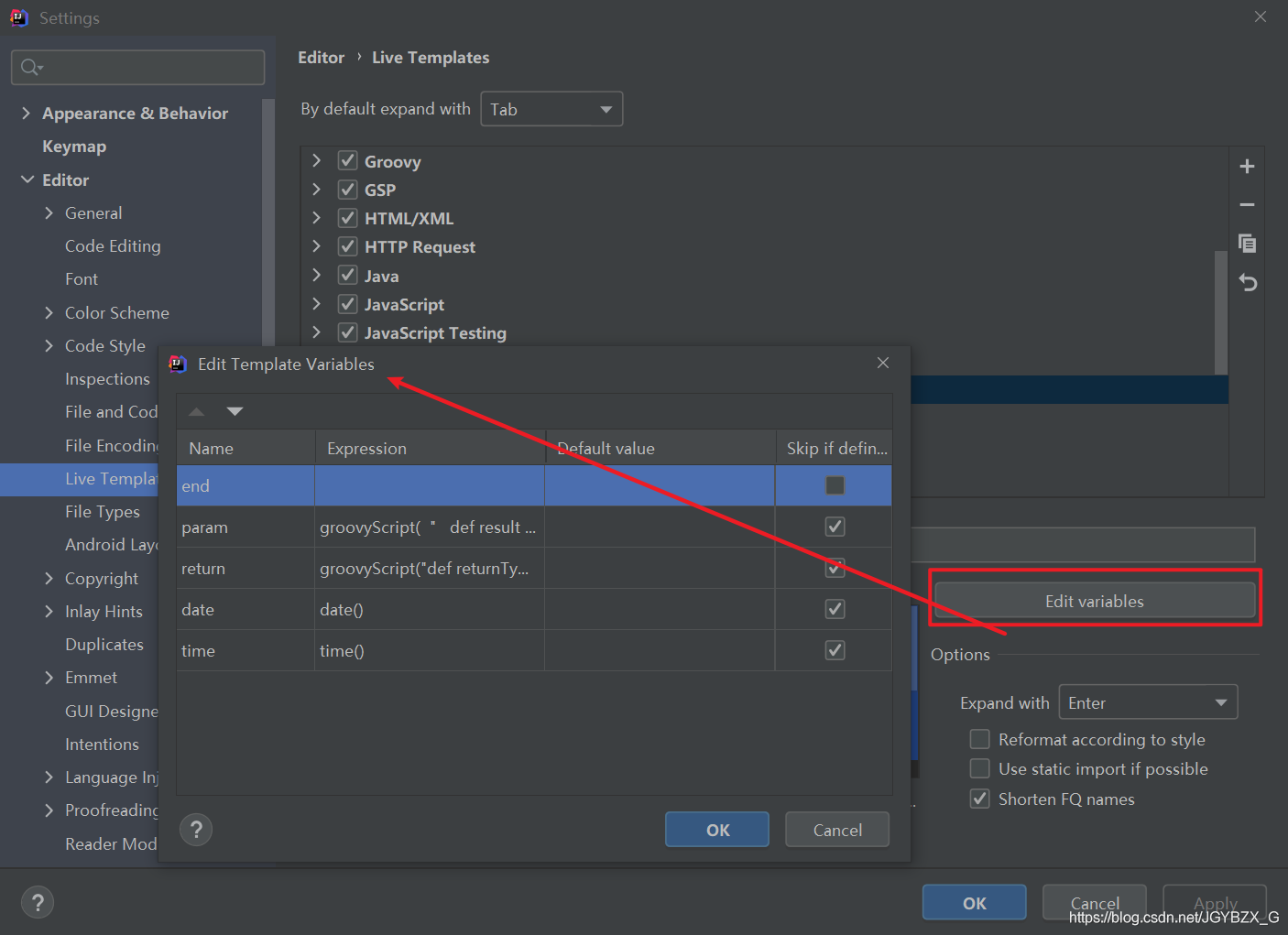Viewport: 1288px width, 935px height.
Task: Expand the GSP template group
Action: click(316, 189)
